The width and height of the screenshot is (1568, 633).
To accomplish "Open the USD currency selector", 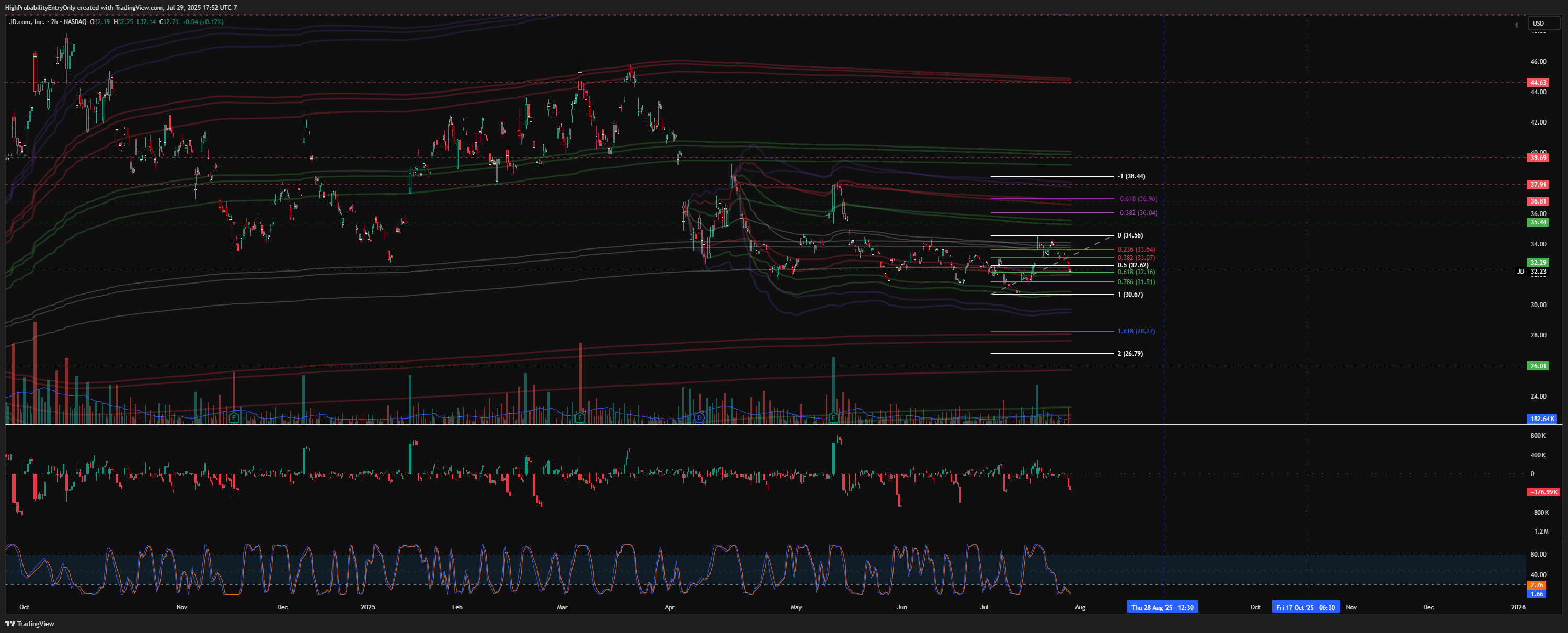I will click(x=1543, y=23).
